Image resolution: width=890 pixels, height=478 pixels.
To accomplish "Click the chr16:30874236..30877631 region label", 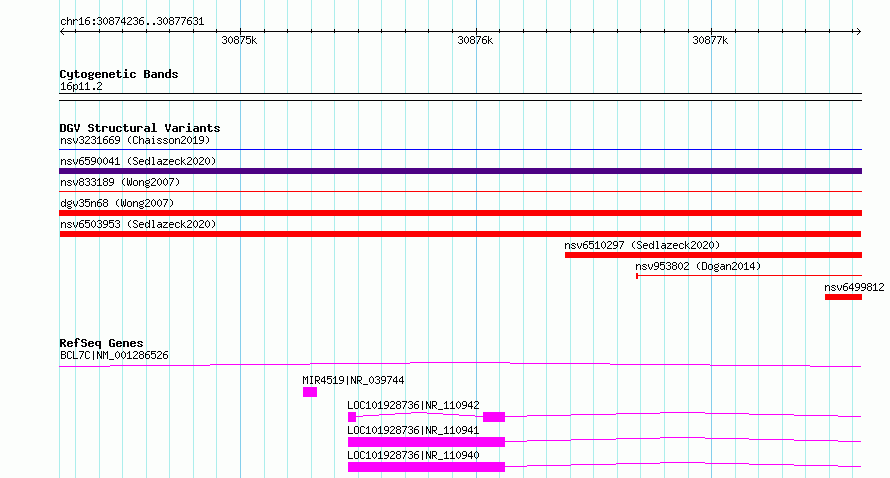I will point(132,21).
